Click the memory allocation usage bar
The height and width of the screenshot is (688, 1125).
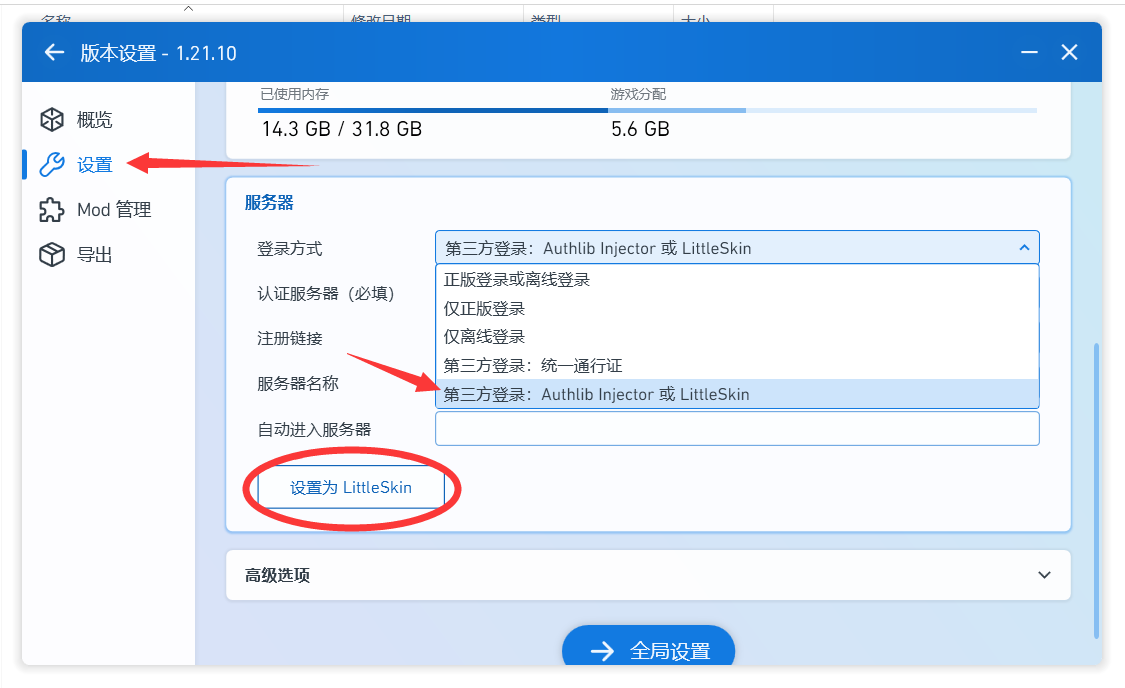[x=647, y=110]
